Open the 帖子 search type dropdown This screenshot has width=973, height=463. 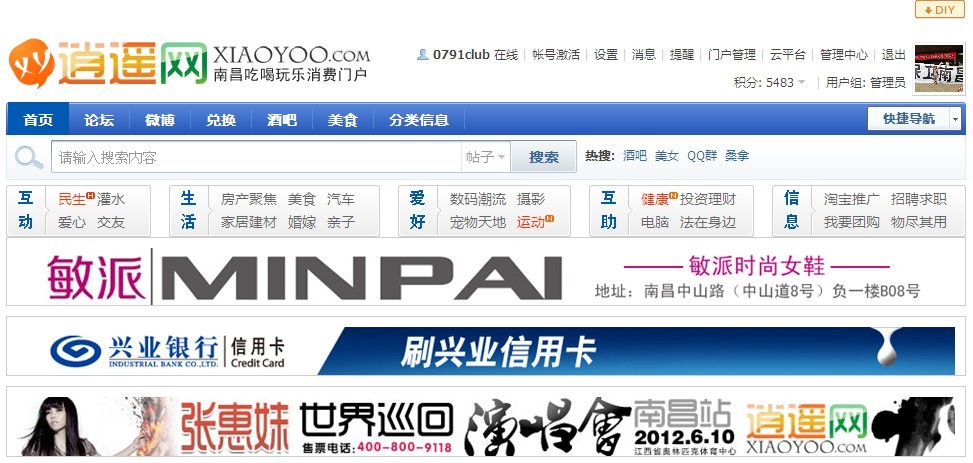click(486, 157)
